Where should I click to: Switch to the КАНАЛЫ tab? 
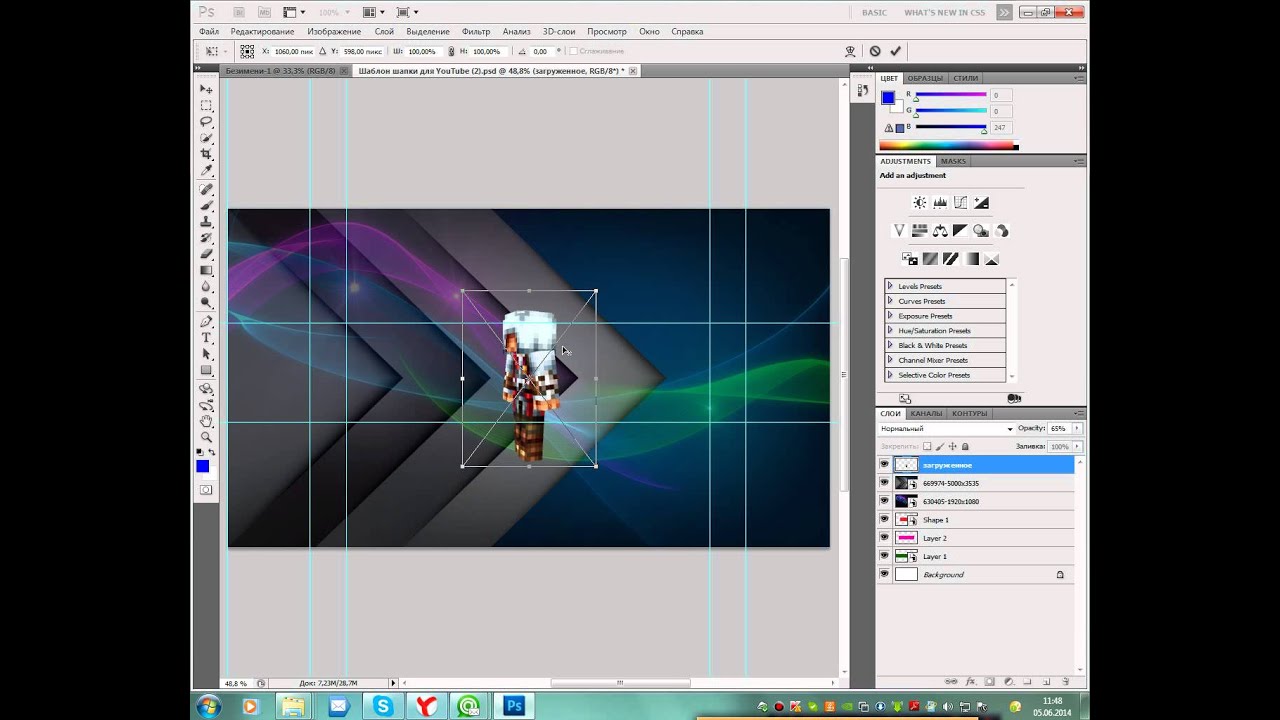(x=926, y=413)
